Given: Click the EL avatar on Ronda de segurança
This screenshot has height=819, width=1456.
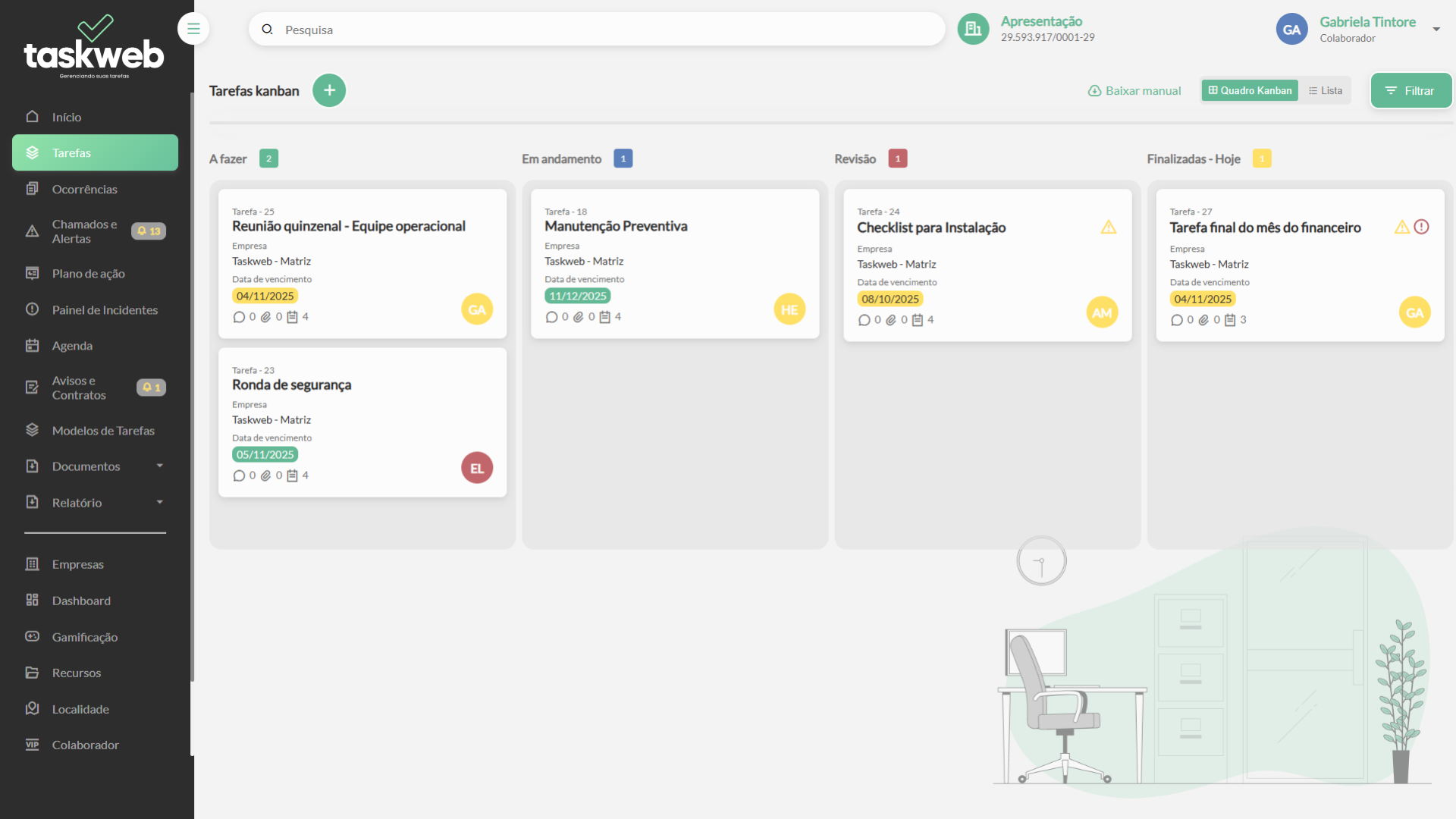Looking at the screenshot, I should pyautogui.click(x=477, y=468).
